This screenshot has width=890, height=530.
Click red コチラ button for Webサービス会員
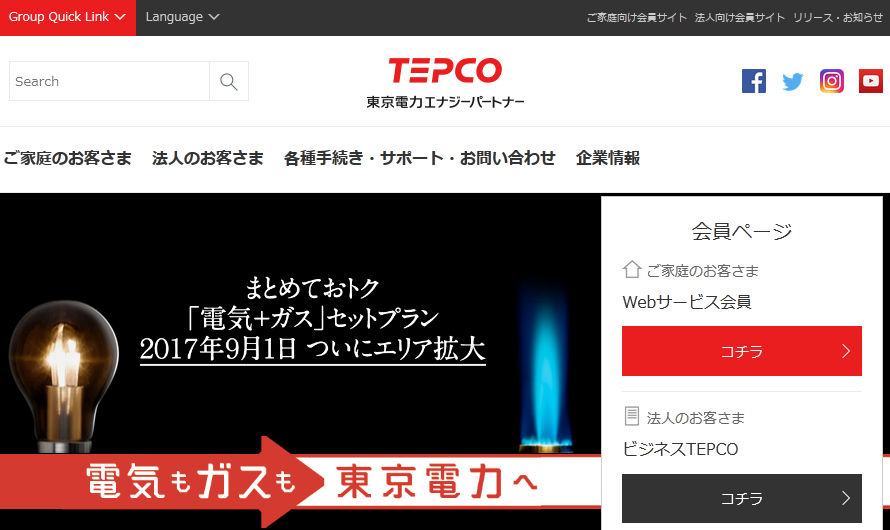pos(742,351)
